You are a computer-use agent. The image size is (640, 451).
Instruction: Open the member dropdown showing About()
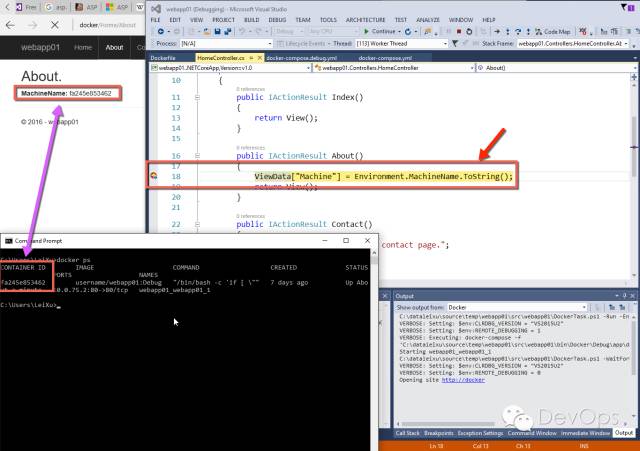tap(556, 68)
